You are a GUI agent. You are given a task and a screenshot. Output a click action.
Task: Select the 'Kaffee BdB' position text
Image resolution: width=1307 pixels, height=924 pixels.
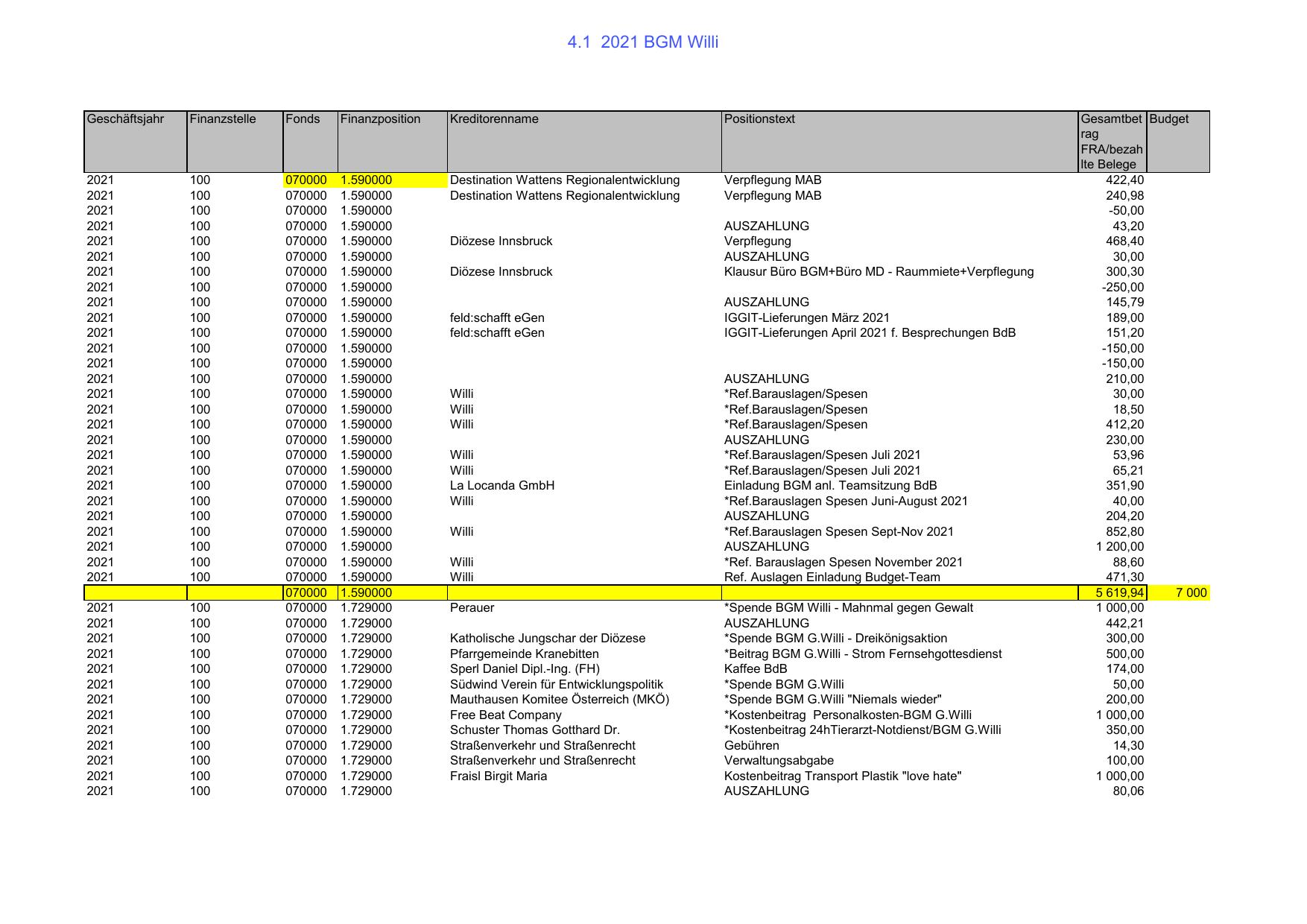[x=756, y=669]
